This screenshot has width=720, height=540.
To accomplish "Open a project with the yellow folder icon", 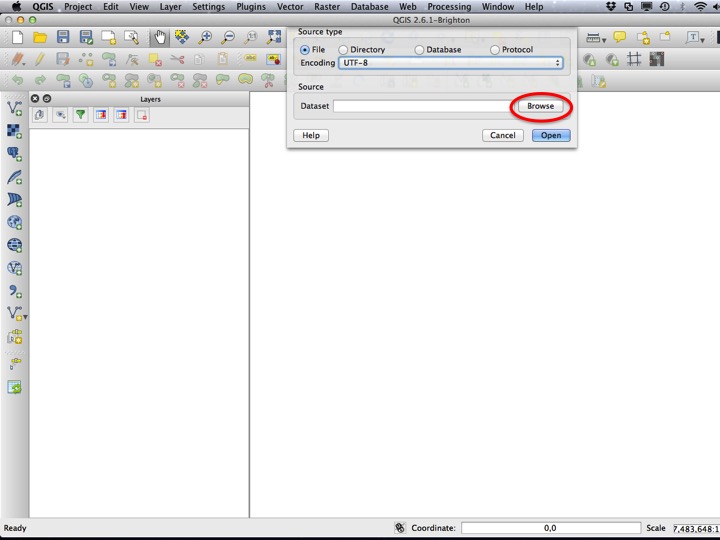I will pos(40,37).
